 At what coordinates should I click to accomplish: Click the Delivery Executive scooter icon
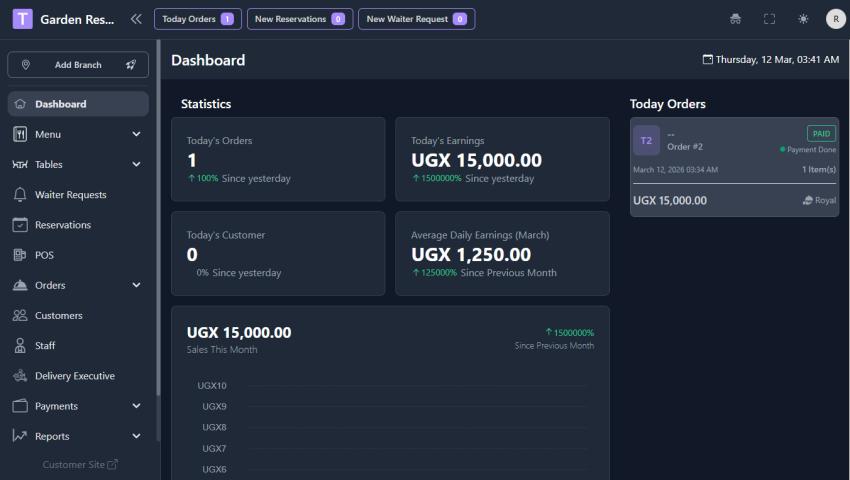point(20,376)
